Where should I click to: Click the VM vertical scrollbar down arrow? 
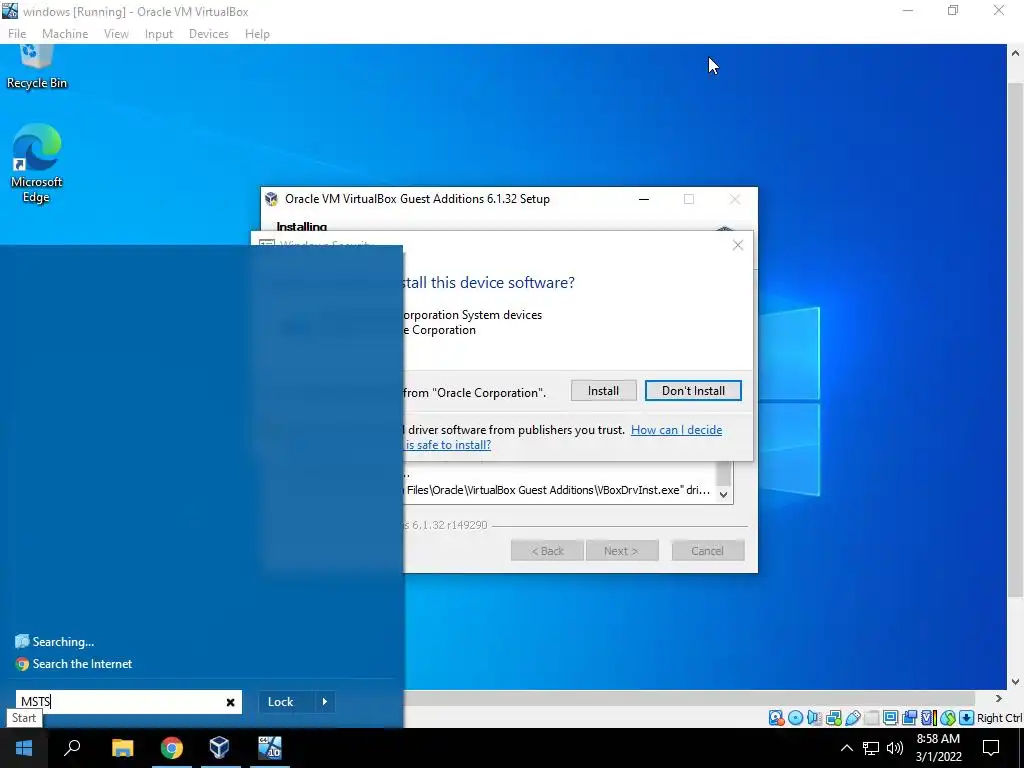coord(1015,682)
